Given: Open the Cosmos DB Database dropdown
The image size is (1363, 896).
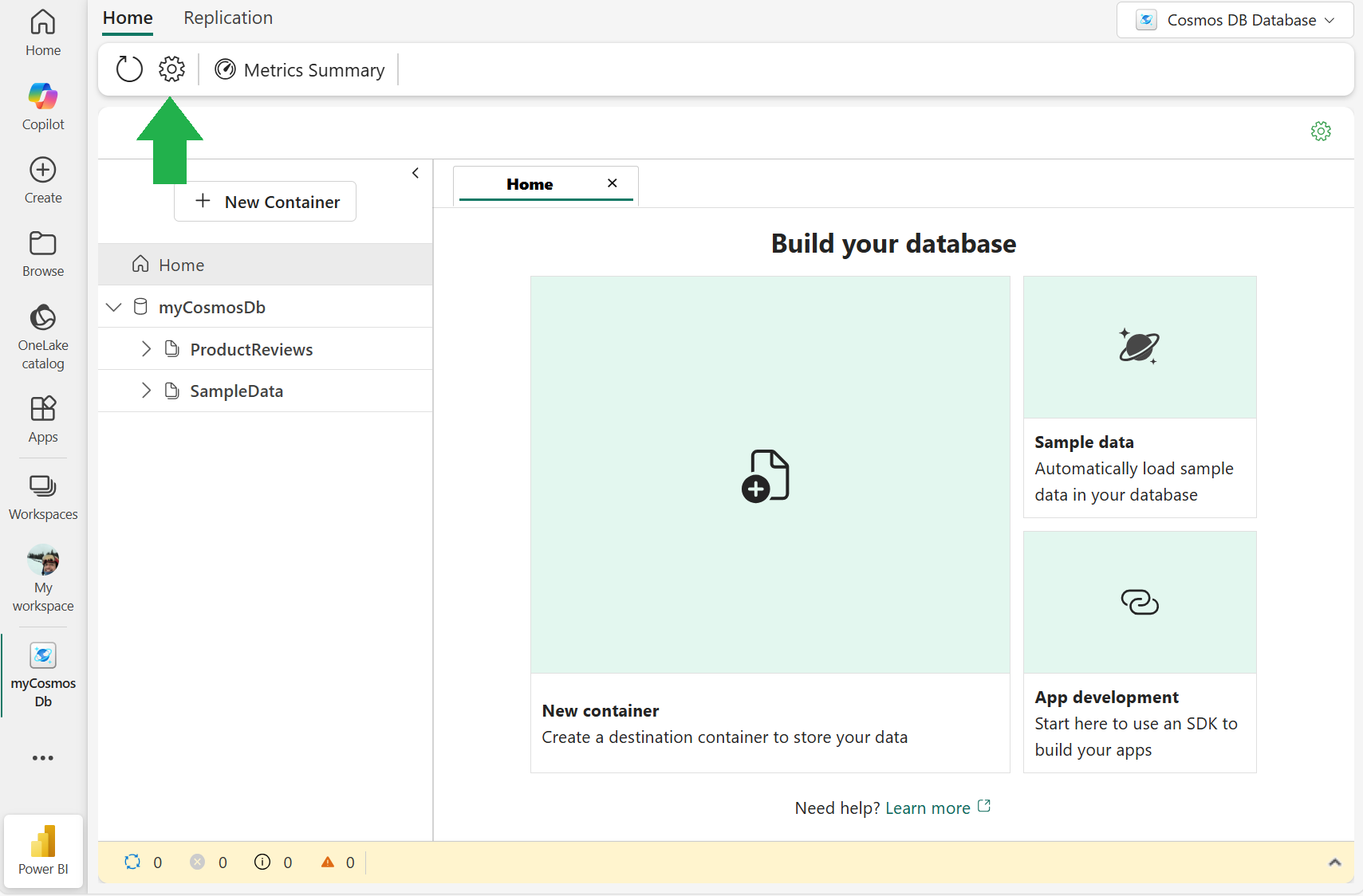Looking at the screenshot, I should click(x=1235, y=20).
